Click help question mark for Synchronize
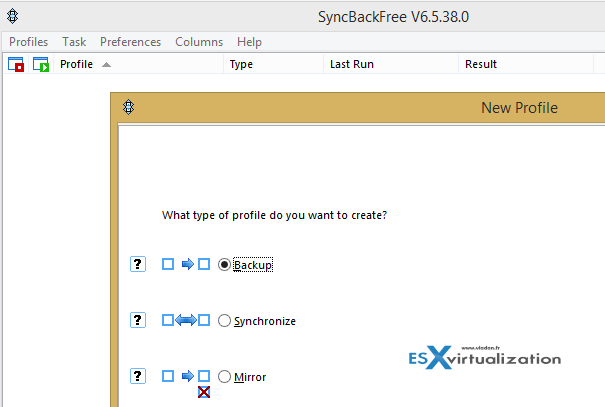The width and height of the screenshot is (605, 407). click(x=138, y=320)
